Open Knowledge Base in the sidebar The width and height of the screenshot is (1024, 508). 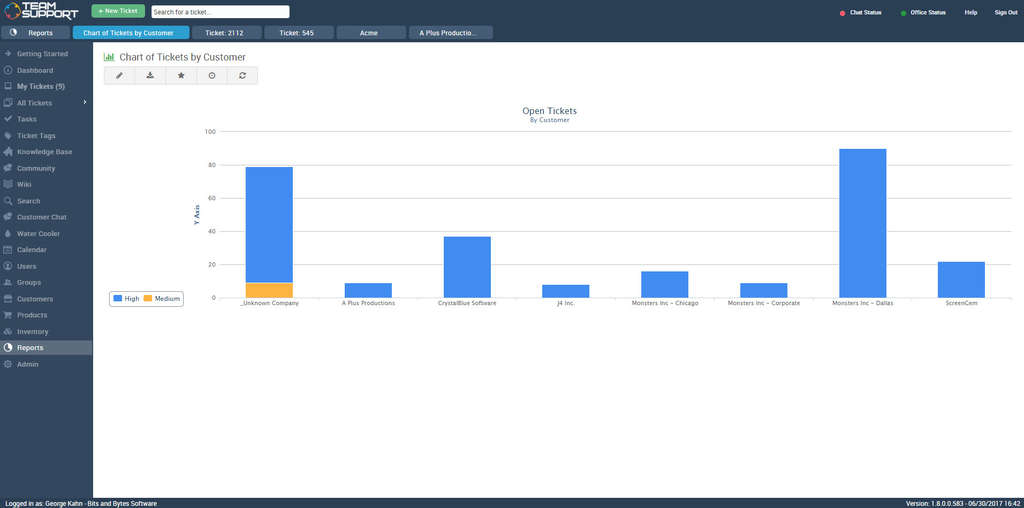(x=44, y=152)
